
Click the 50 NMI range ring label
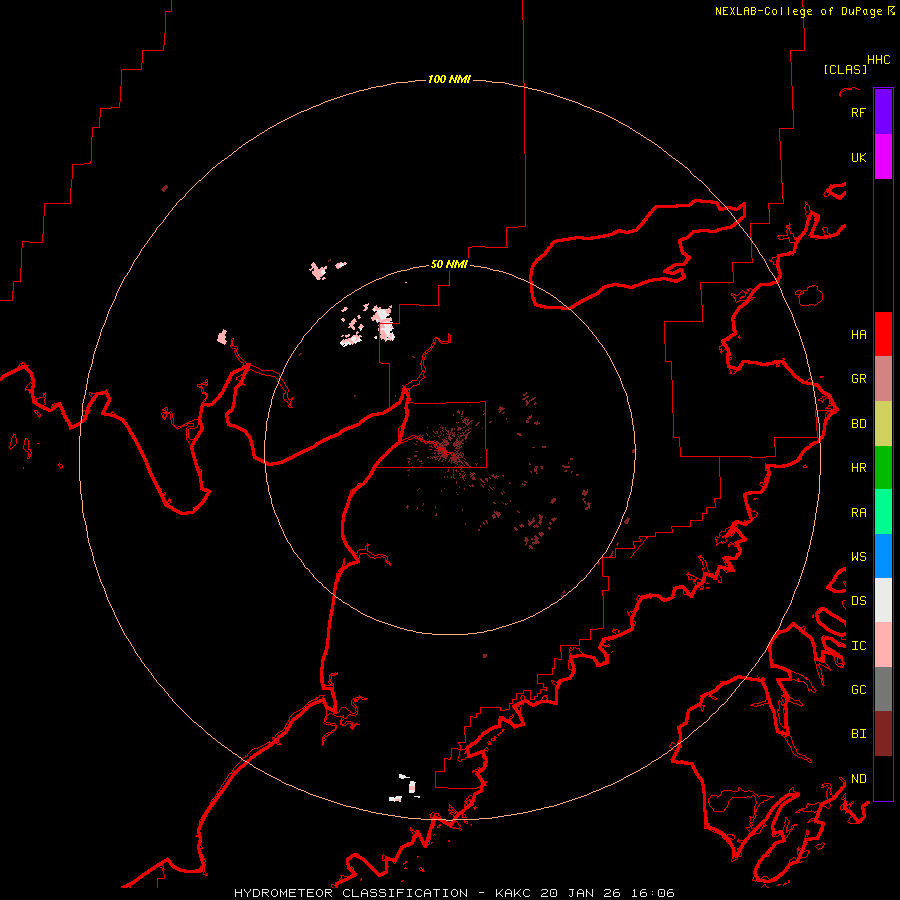tap(449, 264)
